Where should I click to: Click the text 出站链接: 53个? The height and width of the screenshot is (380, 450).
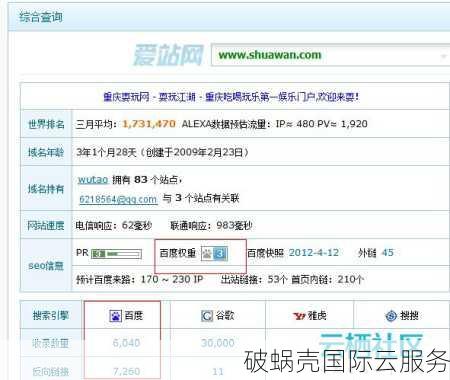[254, 279]
